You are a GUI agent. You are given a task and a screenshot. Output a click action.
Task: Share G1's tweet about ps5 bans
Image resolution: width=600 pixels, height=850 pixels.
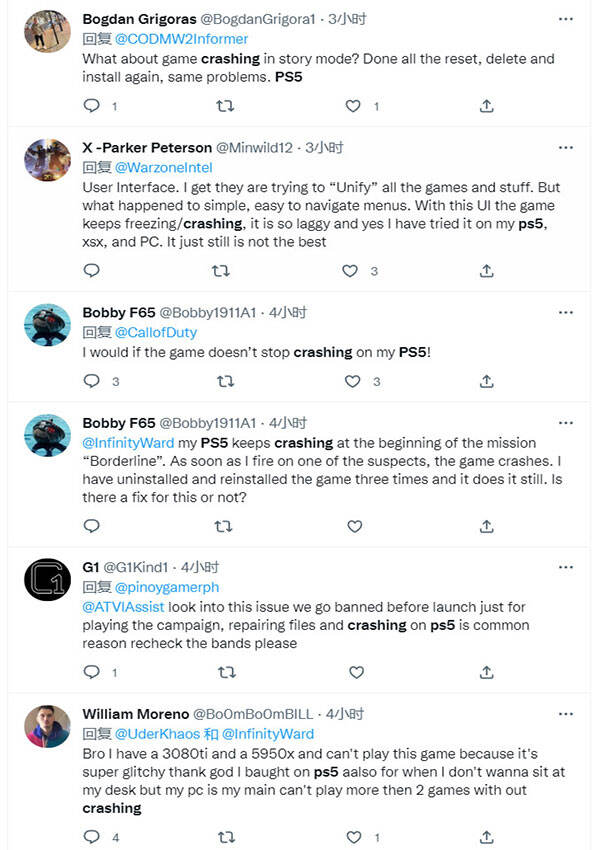pos(486,672)
